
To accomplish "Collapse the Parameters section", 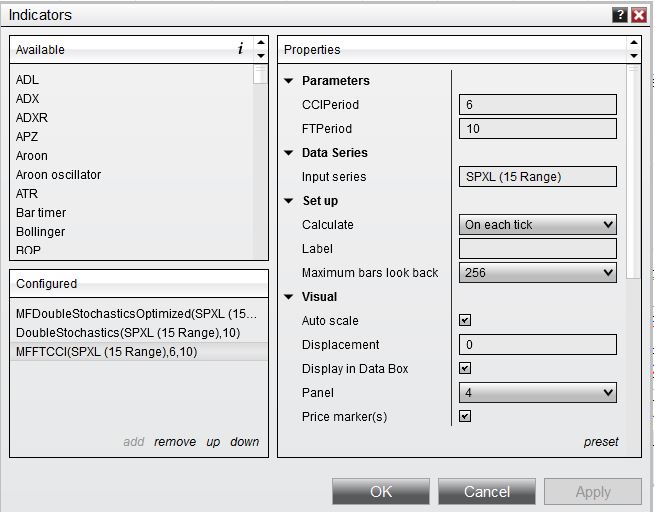I will tap(289, 81).
